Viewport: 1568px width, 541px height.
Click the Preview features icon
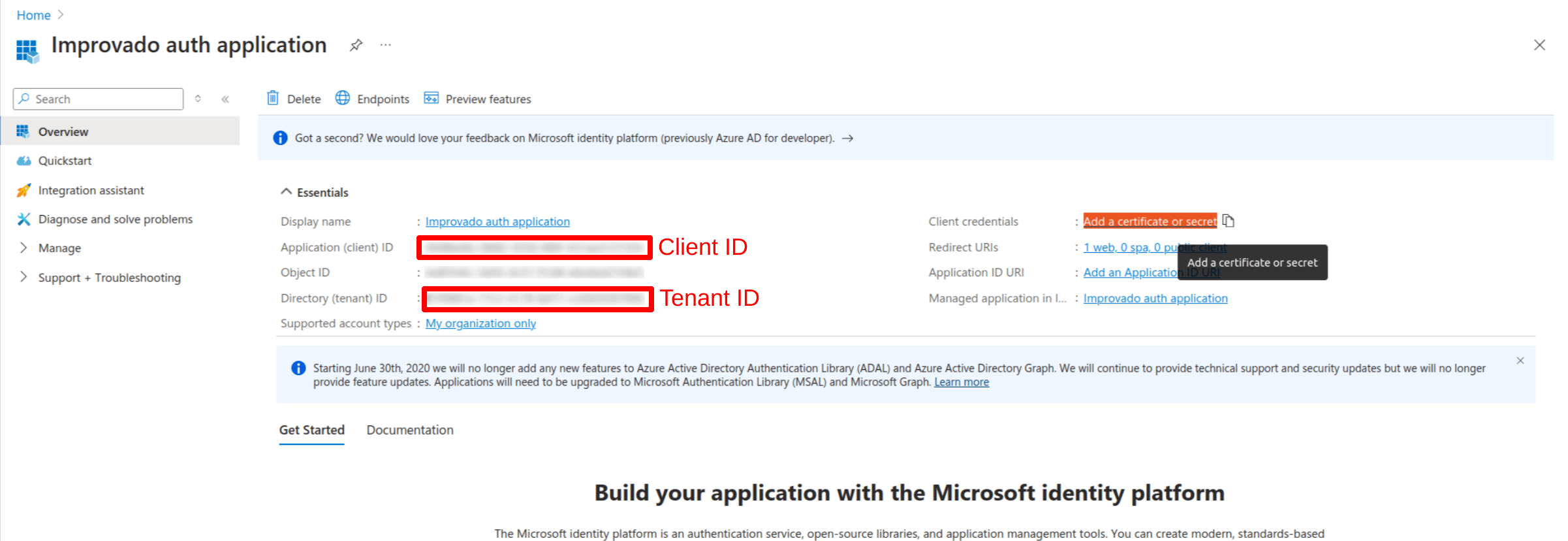click(431, 98)
